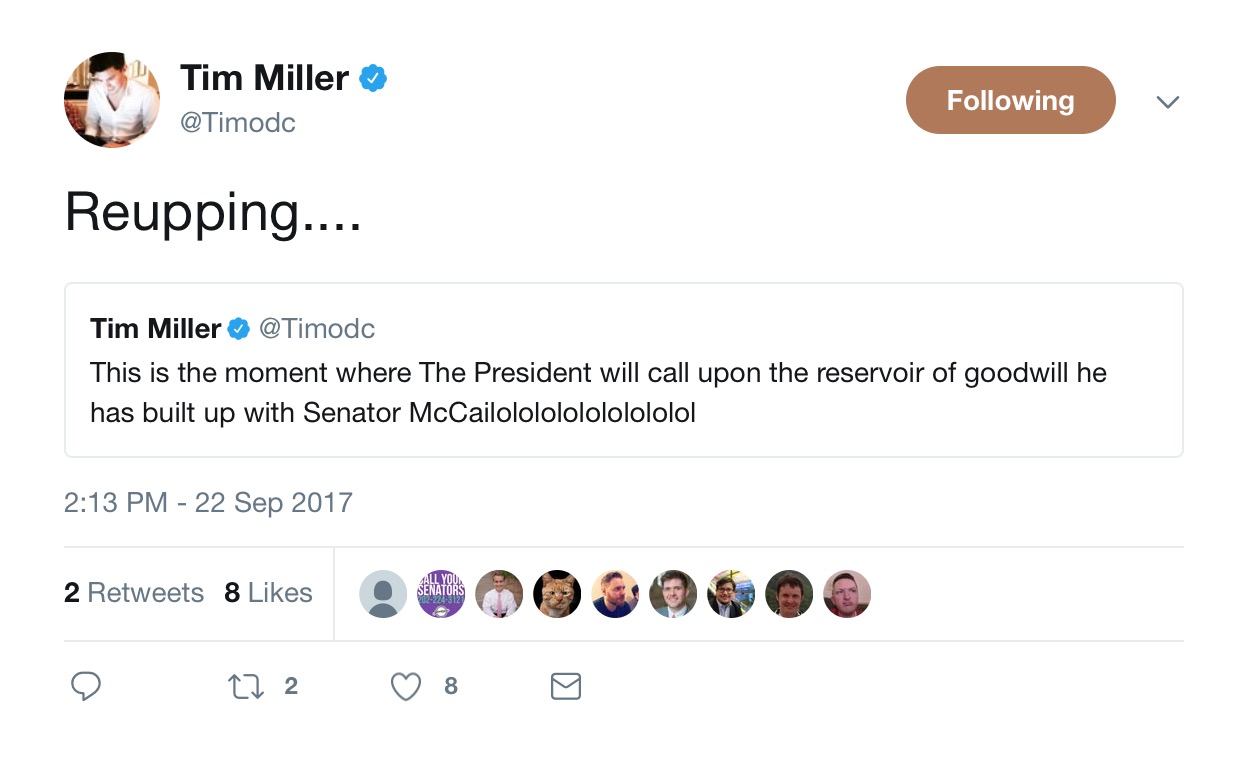Open the 8 Likes list
Image resolution: width=1258 pixels, height=762 pixels.
tap(268, 593)
